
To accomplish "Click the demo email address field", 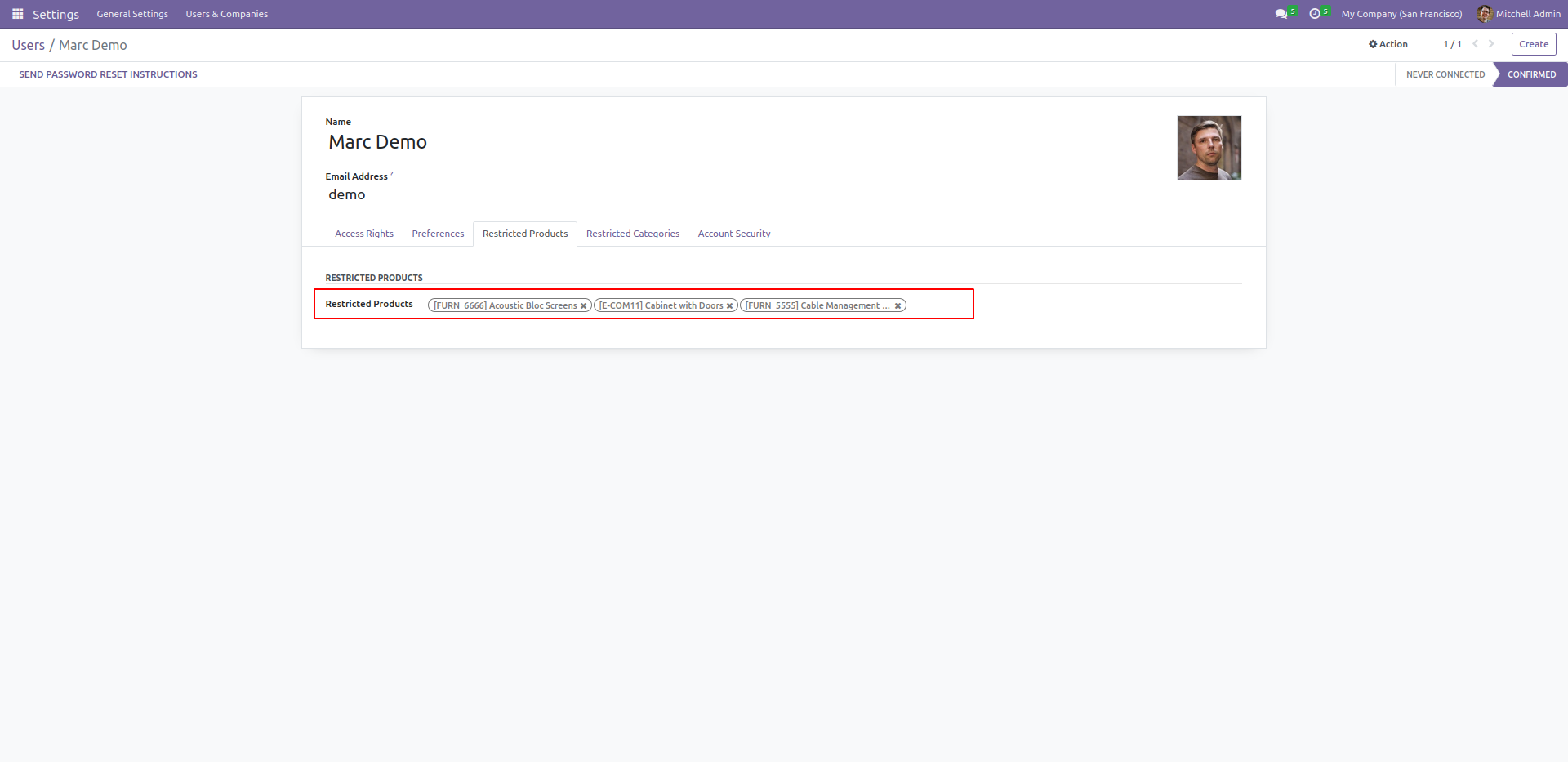I will pyautogui.click(x=346, y=194).
